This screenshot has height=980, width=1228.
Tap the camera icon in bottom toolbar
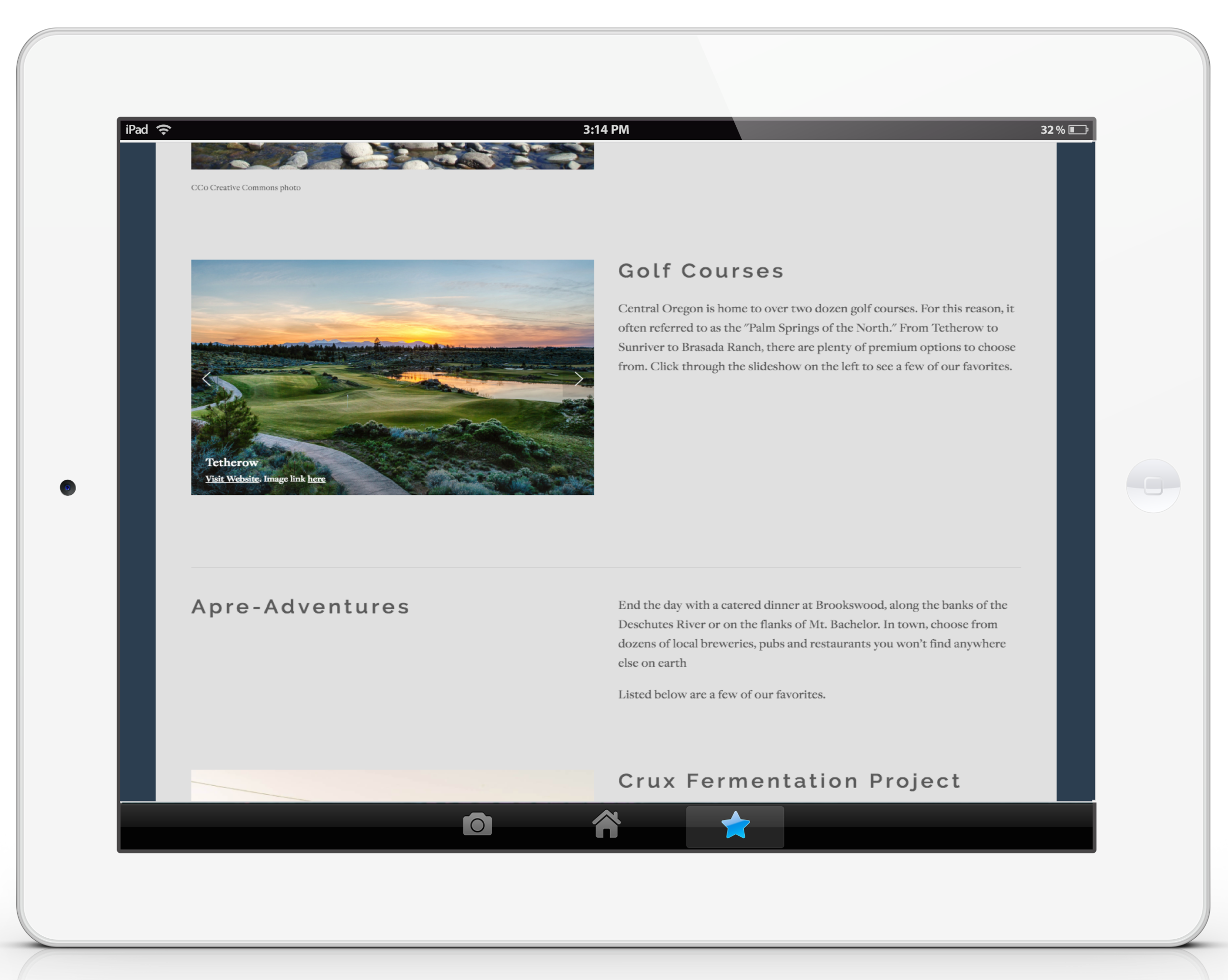[477, 824]
